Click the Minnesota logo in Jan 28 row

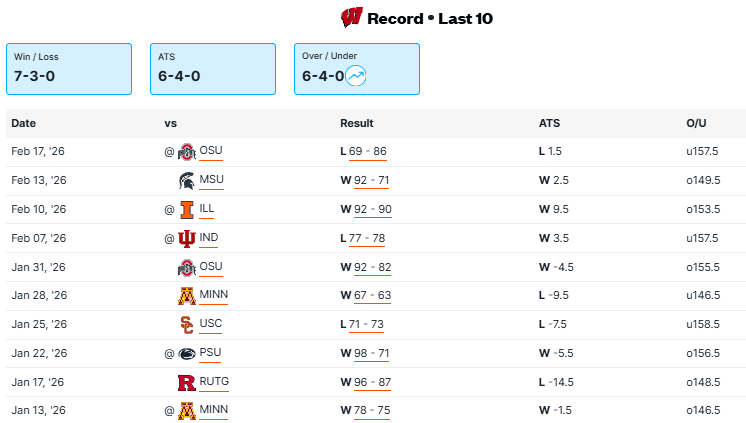pyautogui.click(x=186, y=297)
